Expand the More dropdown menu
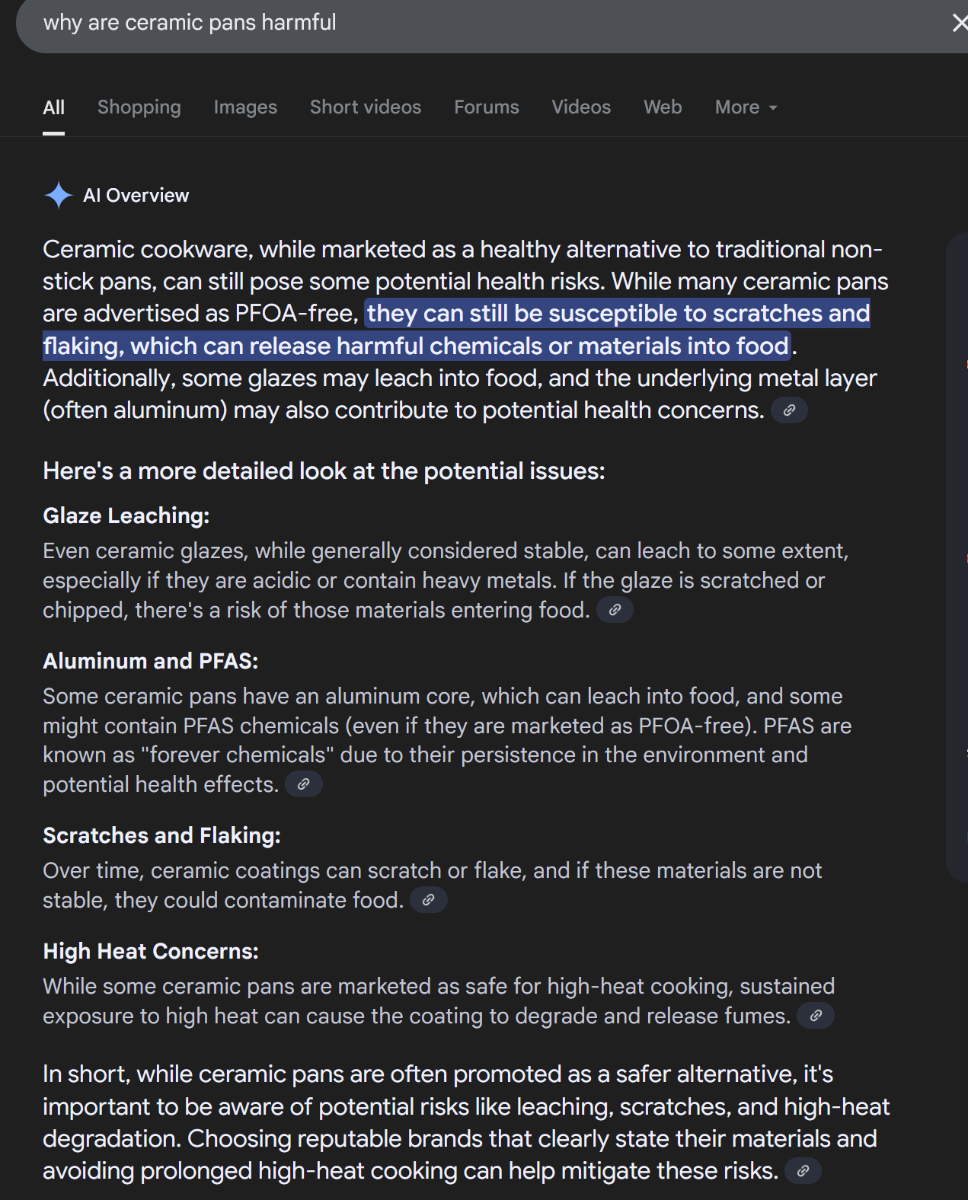Screen dimensions: 968x1200 [x=746, y=108]
